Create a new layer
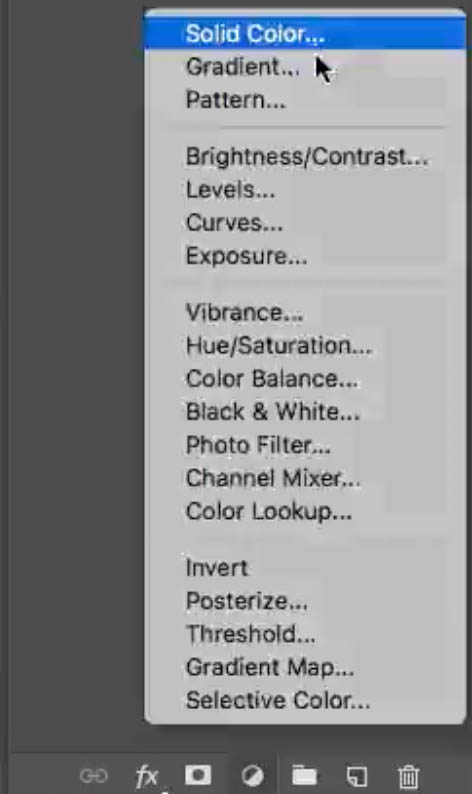 pyautogui.click(x=357, y=776)
